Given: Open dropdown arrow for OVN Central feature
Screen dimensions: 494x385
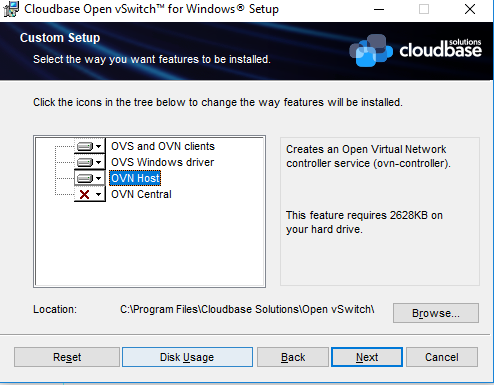Looking at the screenshot, I should [99, 194].
